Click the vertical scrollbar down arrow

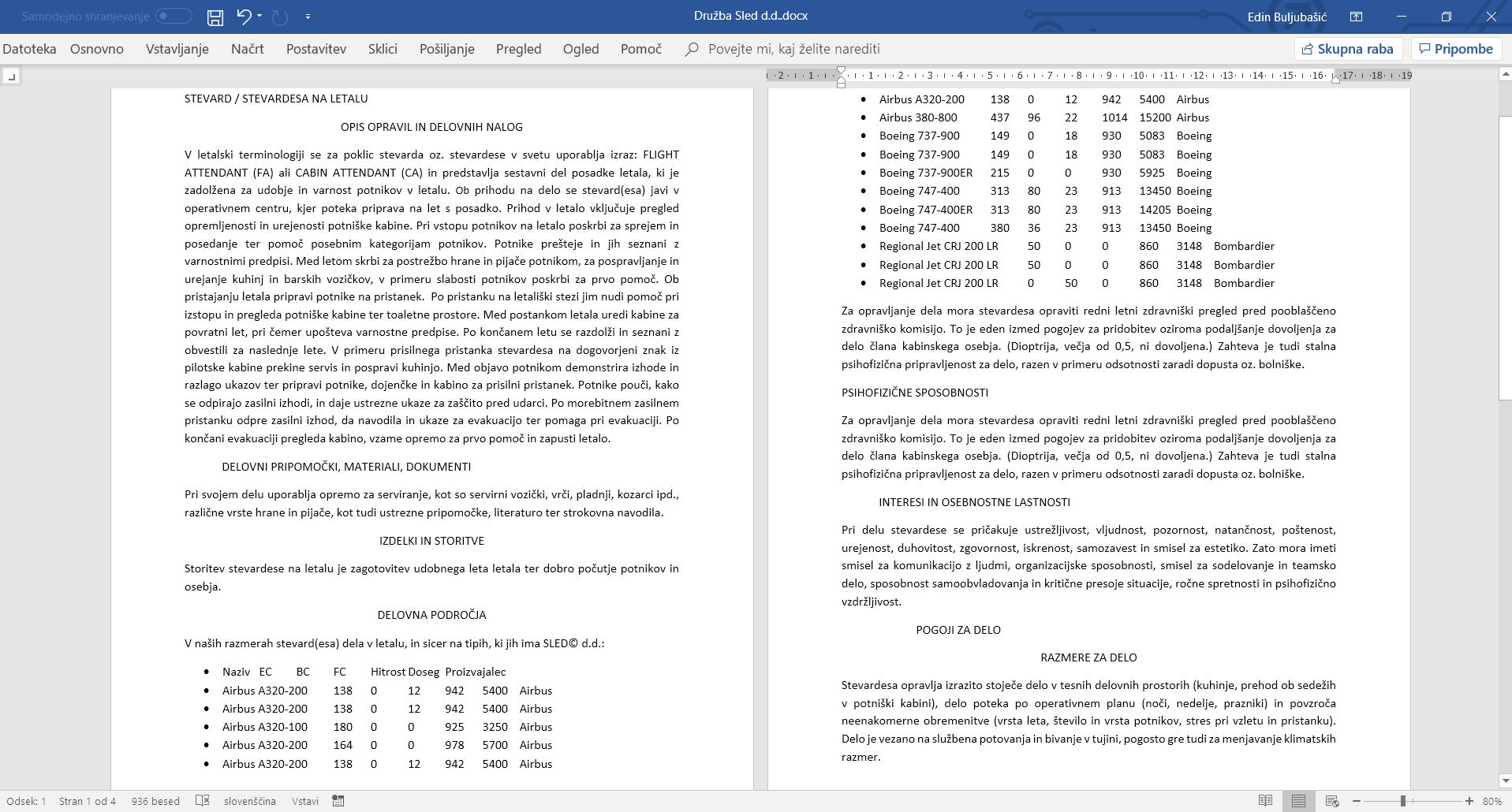pos(1505,781)
